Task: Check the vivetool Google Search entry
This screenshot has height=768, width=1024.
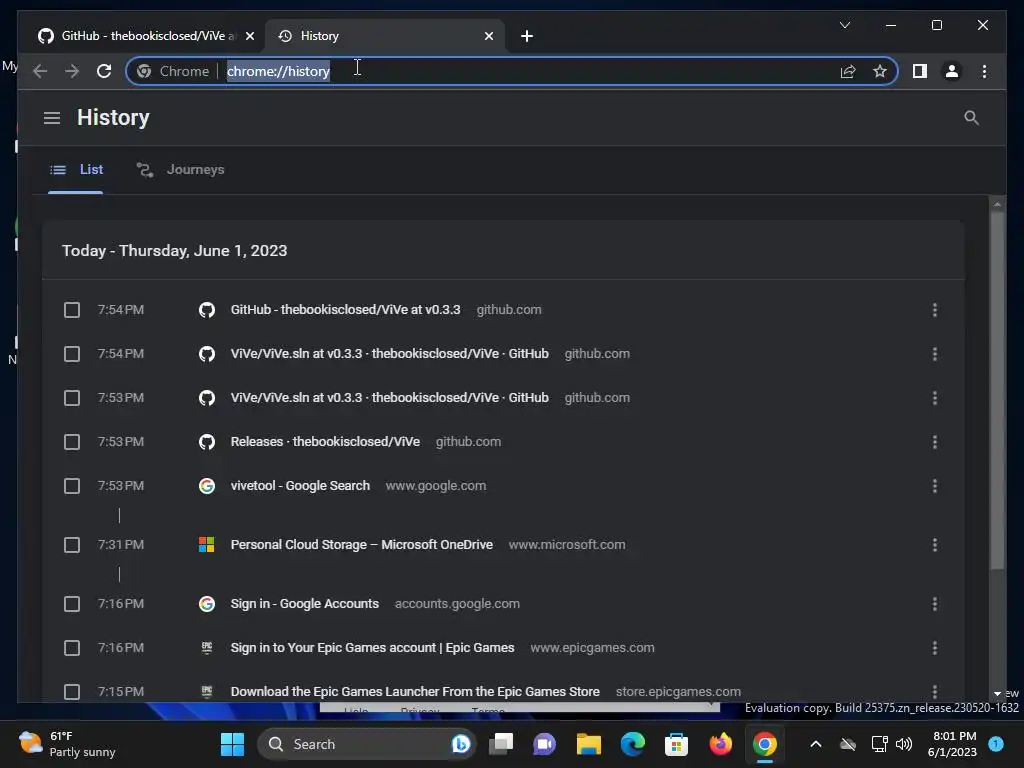Action: click(72, 486)
